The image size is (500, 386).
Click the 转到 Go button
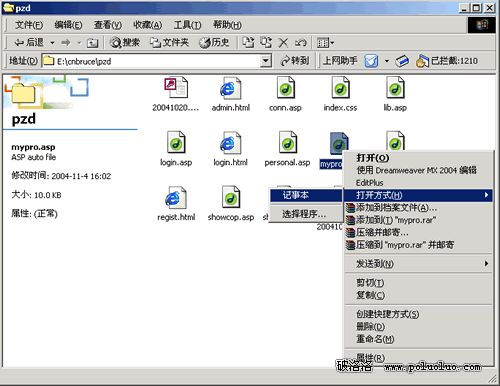pyautogui.click(x=295, y=61)
